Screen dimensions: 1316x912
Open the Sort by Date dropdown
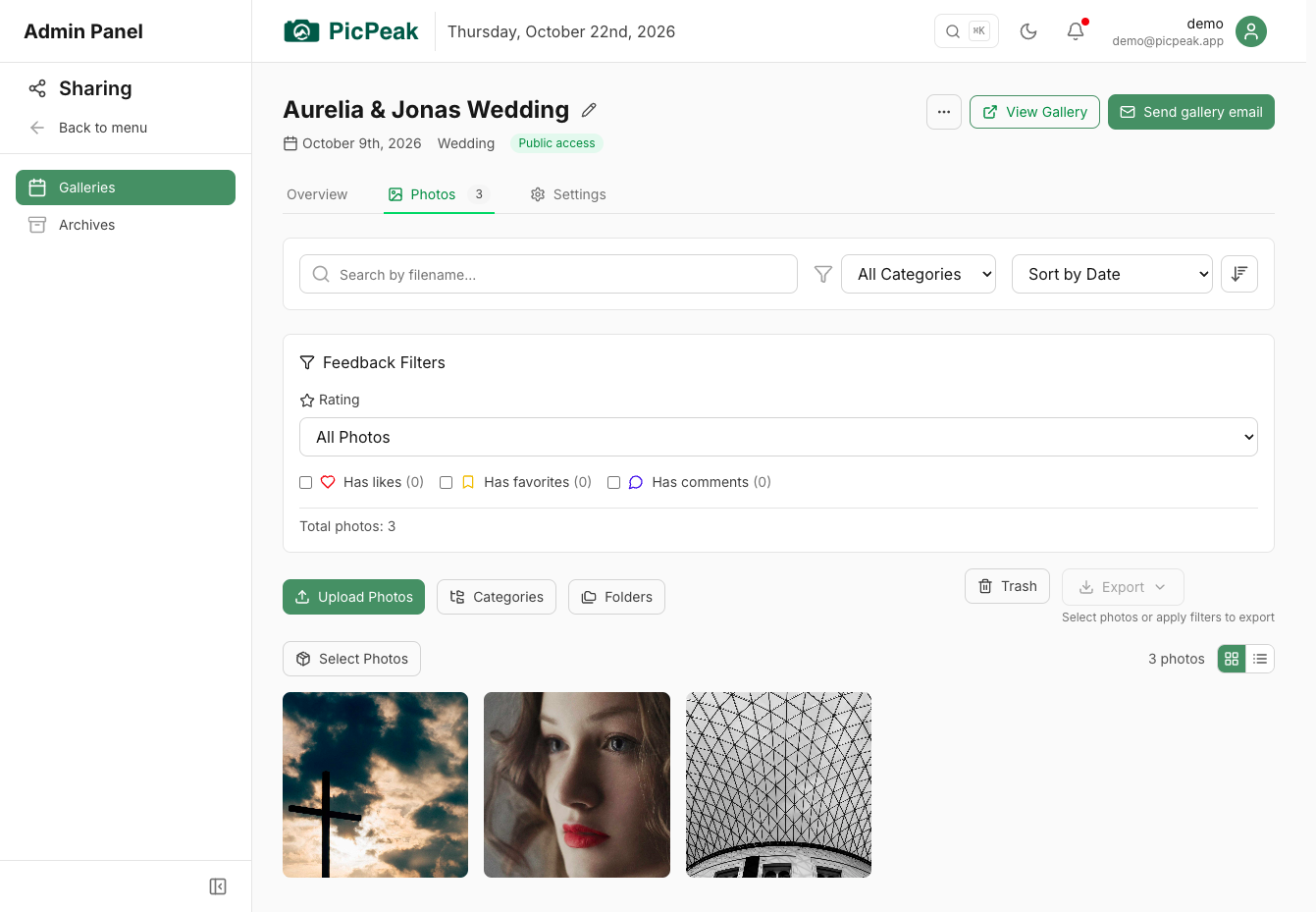[1112, 274]
